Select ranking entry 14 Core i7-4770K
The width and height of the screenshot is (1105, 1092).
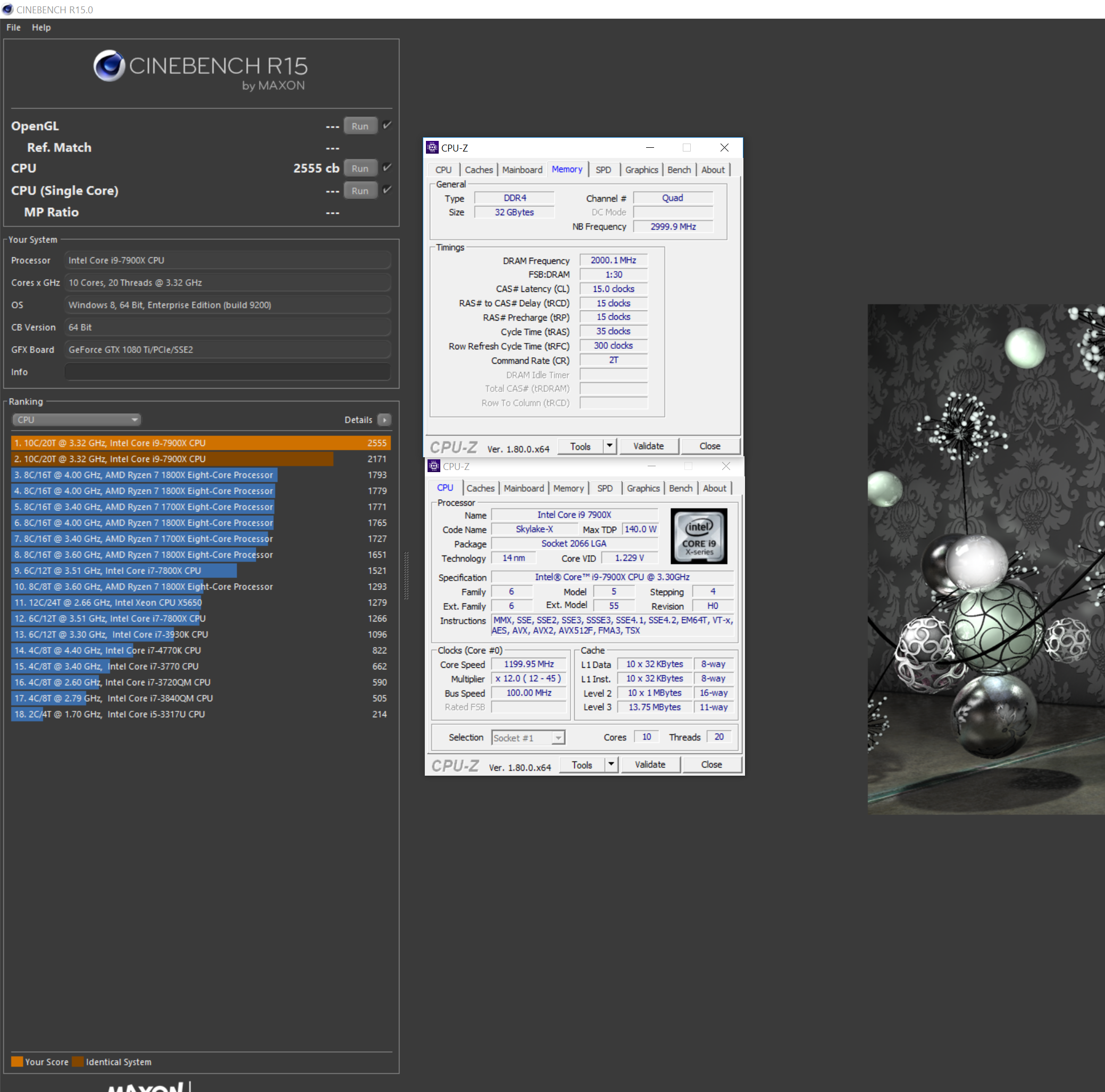(200, 650)
